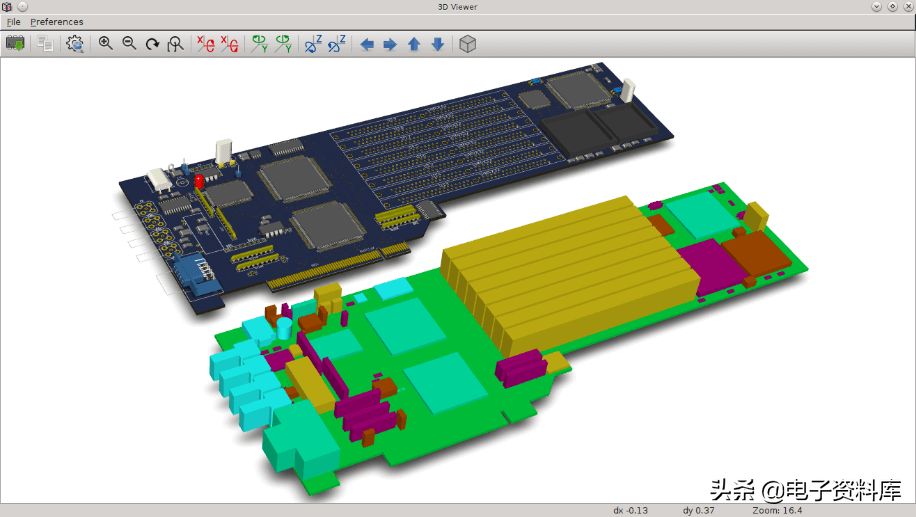
Task: Rotate Y counterclockwise using the second Y icon
Action: [x=283, y=44]
